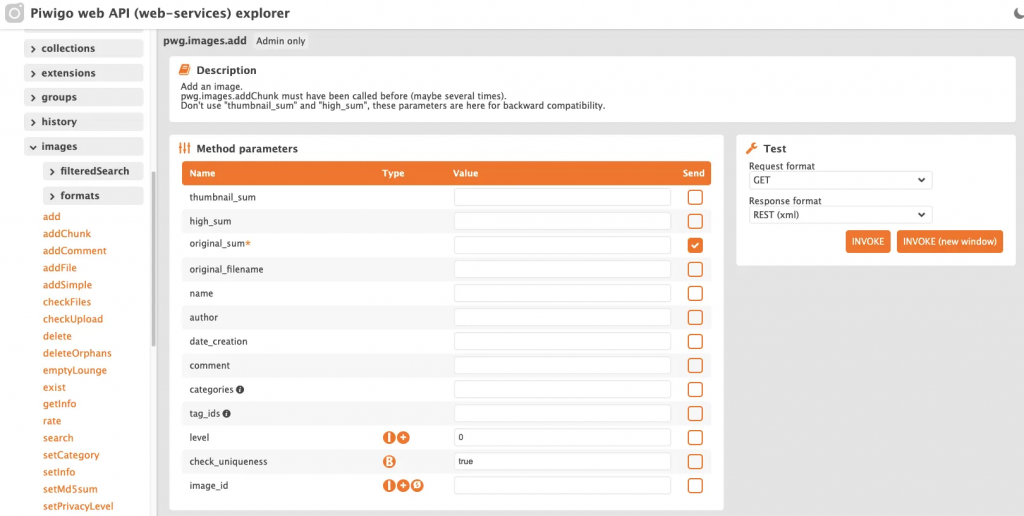Expand the extensions group

tap(84, 73)
